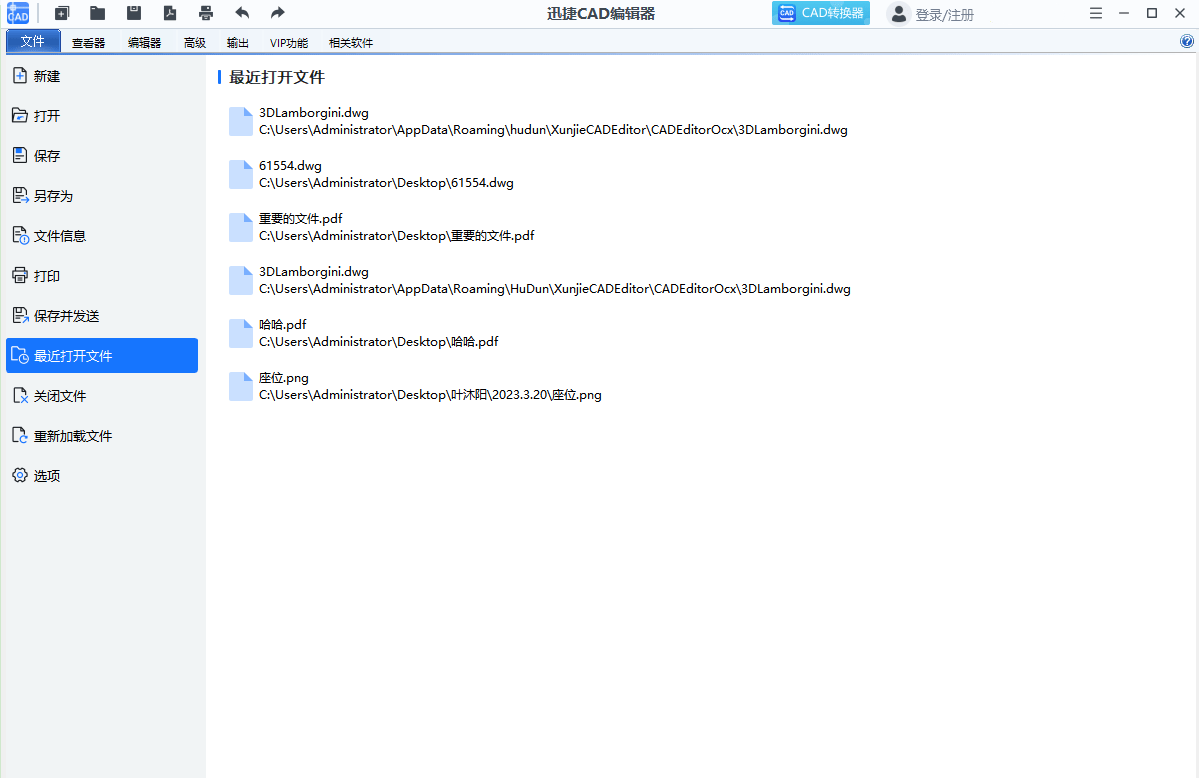Open 文件信息 from the sidebar
This screenshot has width=1199, height=778.
(102, 236)
